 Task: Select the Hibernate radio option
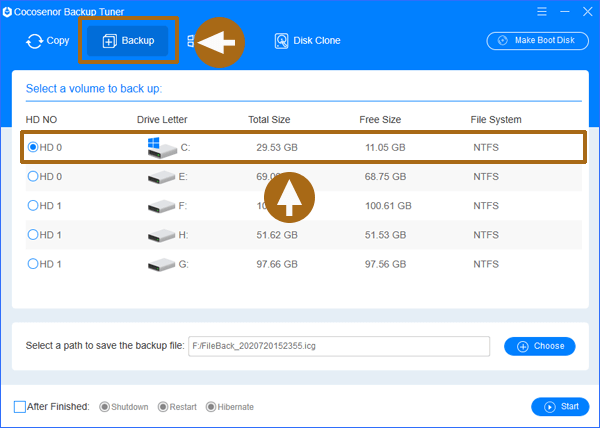point(210,407)
